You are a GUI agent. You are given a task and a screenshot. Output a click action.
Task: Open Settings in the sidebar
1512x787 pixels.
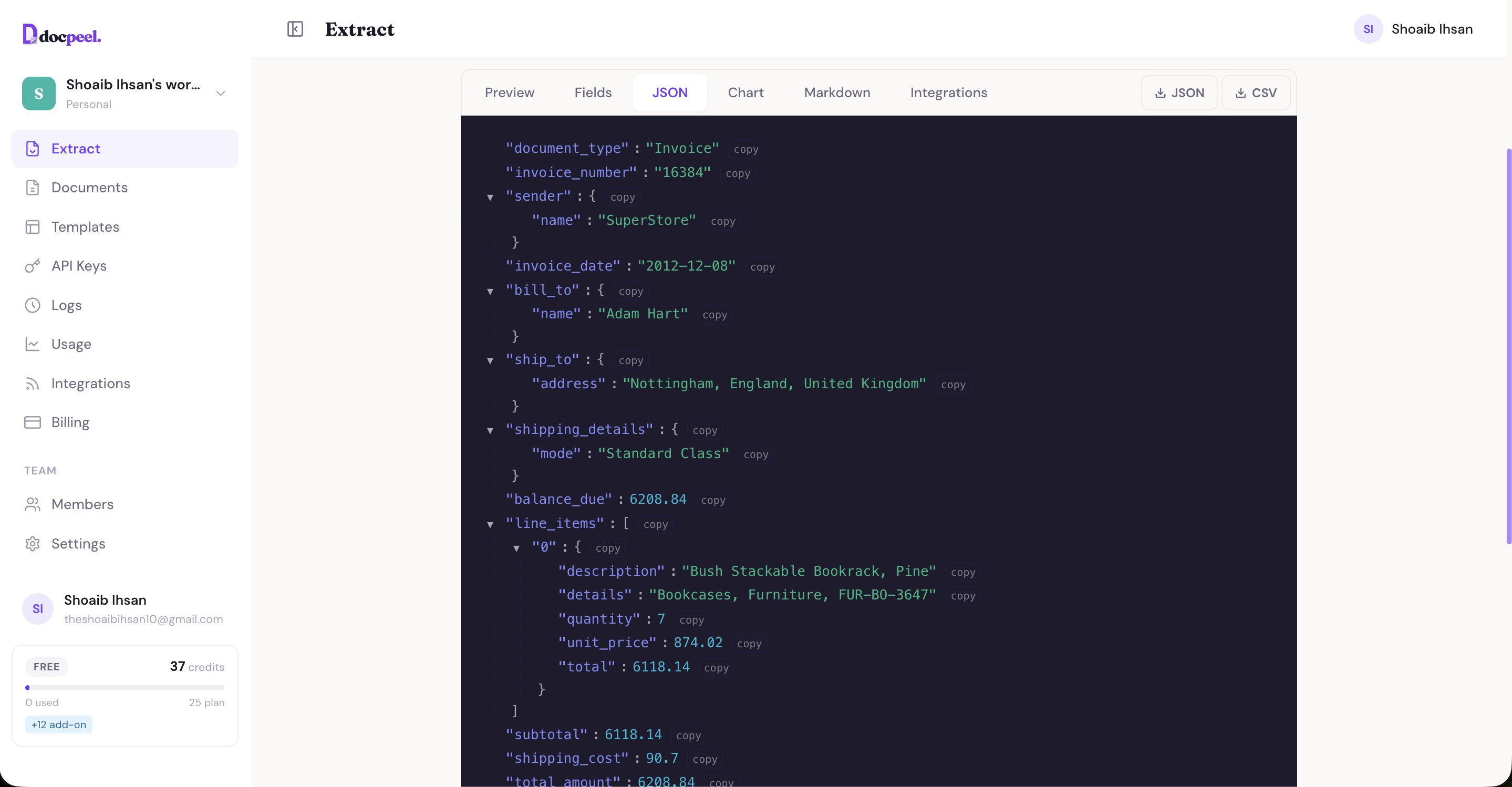(x=125, y=543)
